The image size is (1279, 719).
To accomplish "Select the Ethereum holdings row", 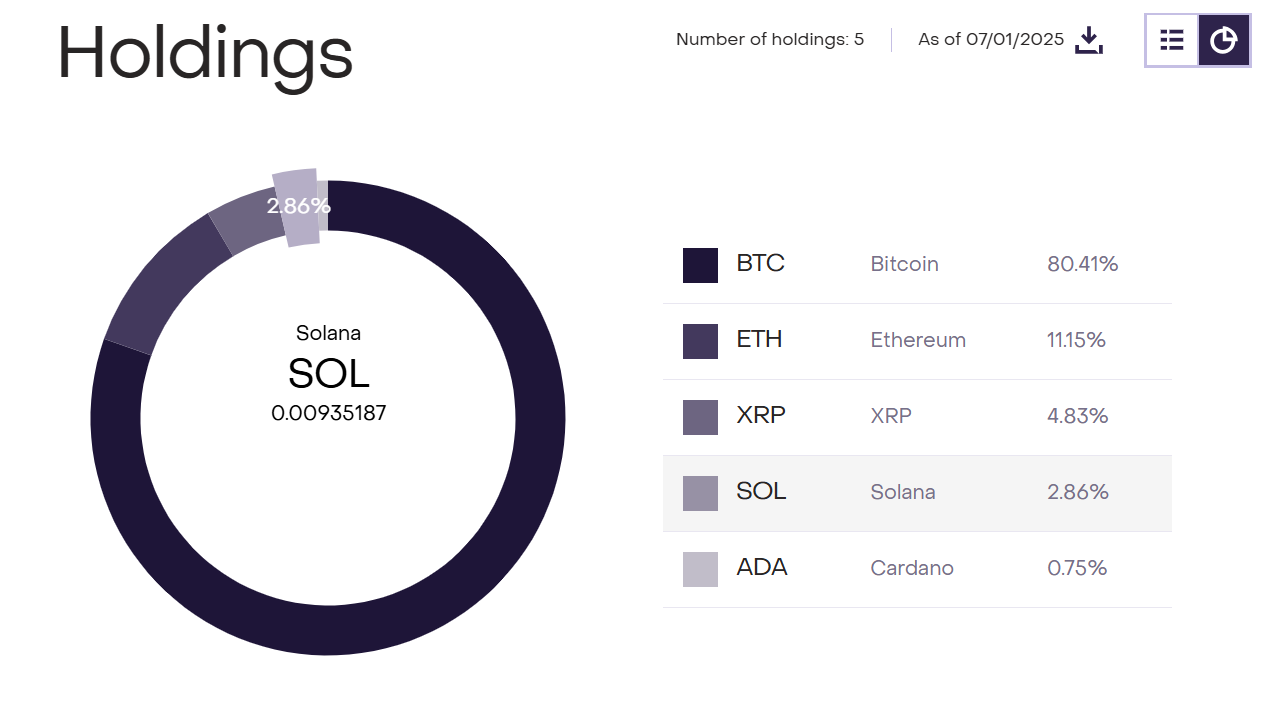I will point(916,341).
